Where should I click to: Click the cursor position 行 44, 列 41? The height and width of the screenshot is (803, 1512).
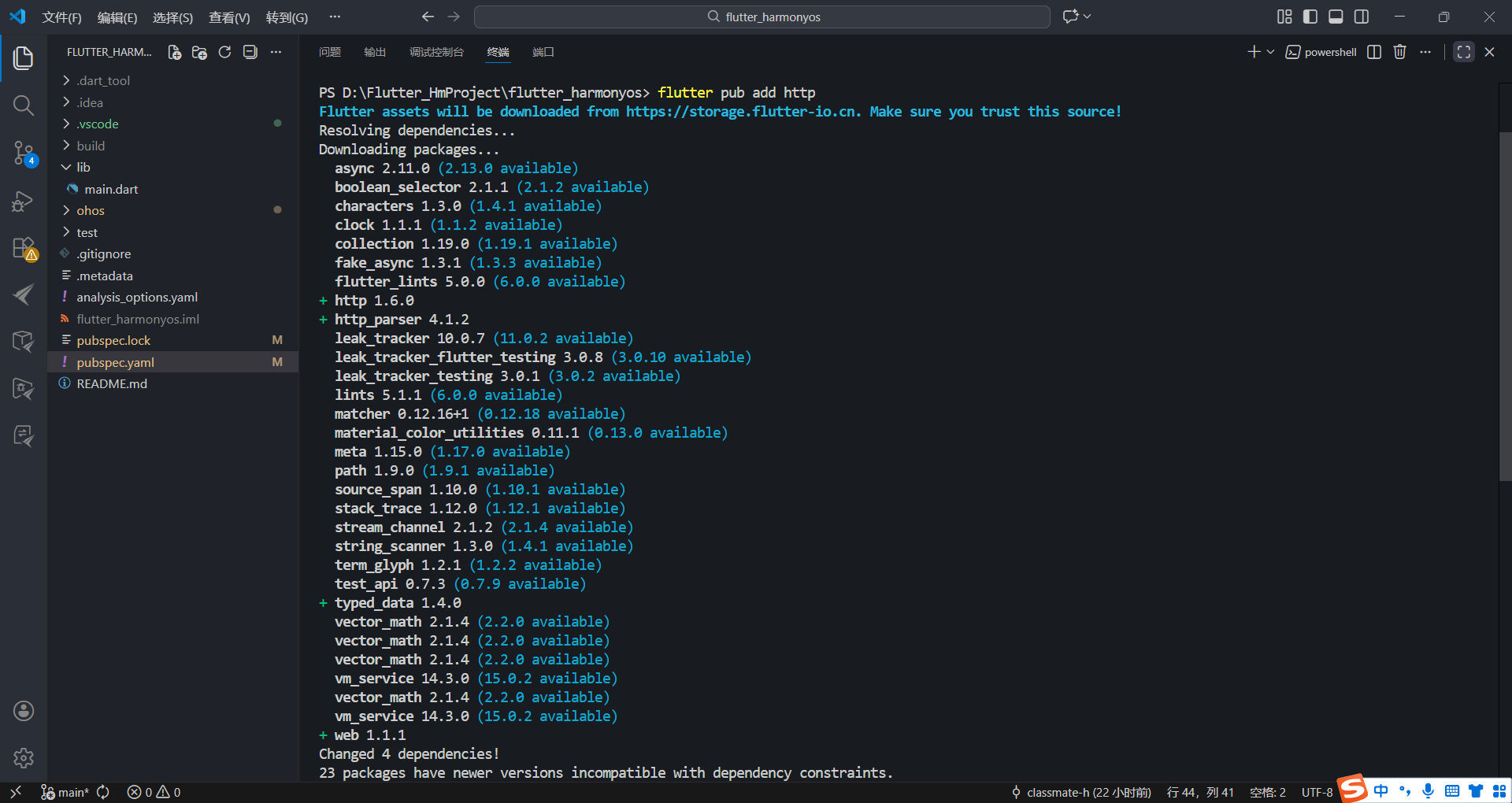pyautogui.click(x=1200, y=792)
